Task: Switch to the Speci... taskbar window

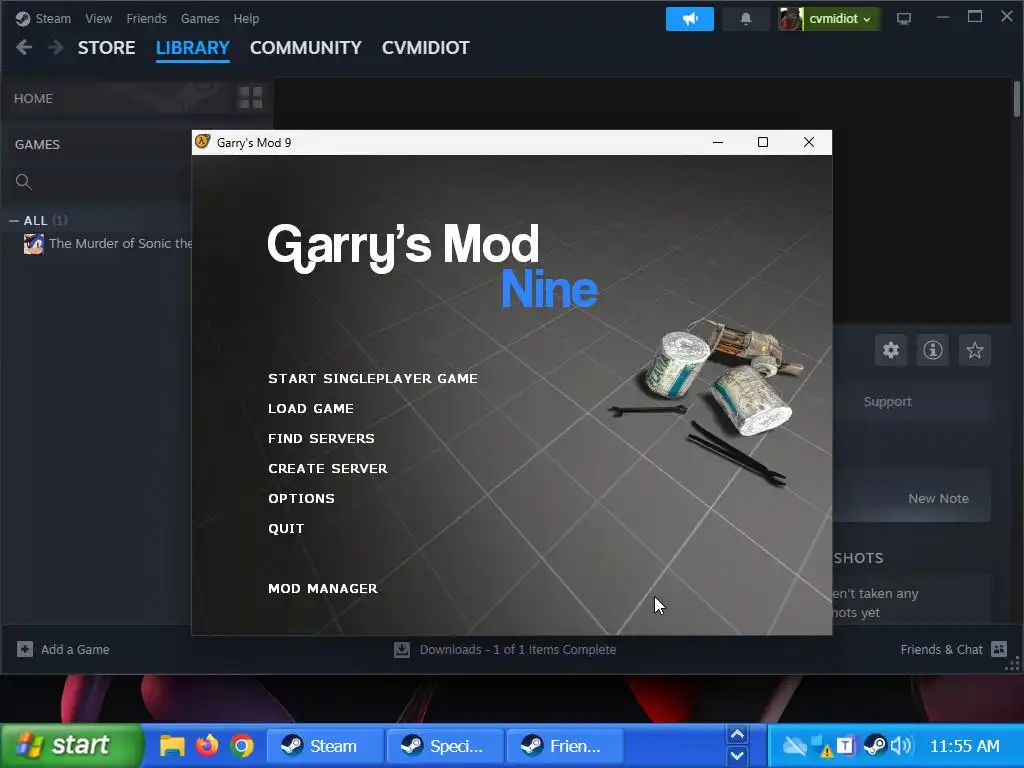Action: pyautogui.click(x=445, y=746)
